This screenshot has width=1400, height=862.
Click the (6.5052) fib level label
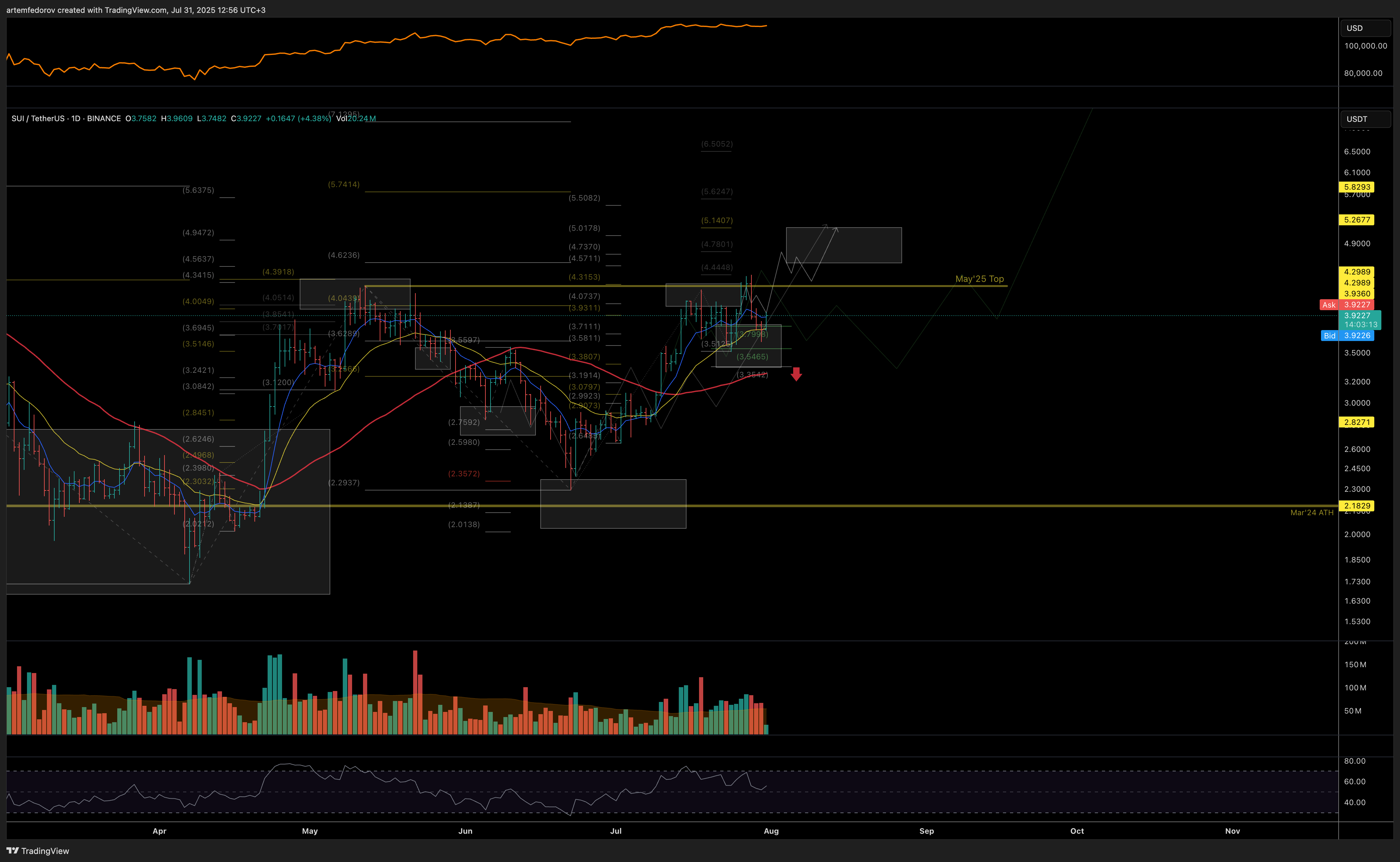pyautogui.click(x=717, y=144)
